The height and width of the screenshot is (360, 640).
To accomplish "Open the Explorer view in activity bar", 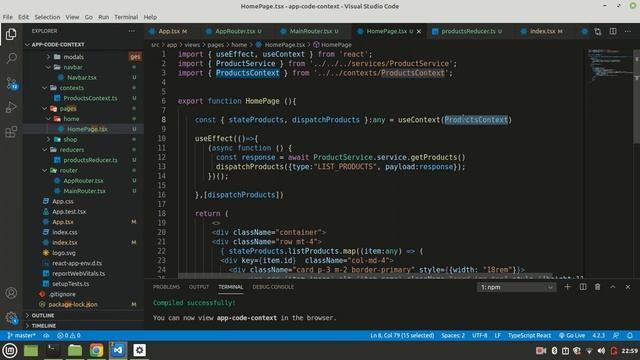I will [x=11, y=34].
